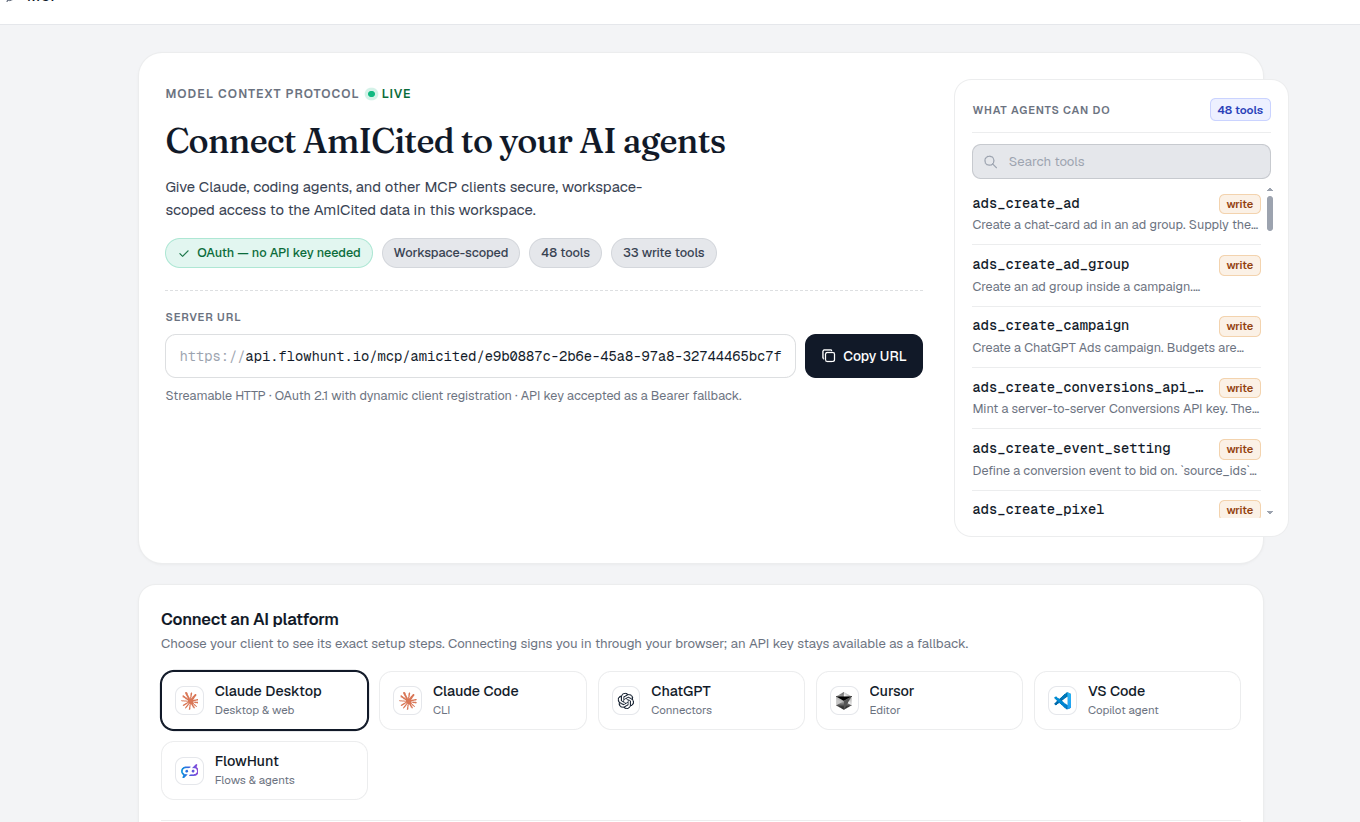Image resolution: width=1360 pixels, height=822 pixels.
Task: Click the copy icon in Copy URL
Action: click(828, 356)
